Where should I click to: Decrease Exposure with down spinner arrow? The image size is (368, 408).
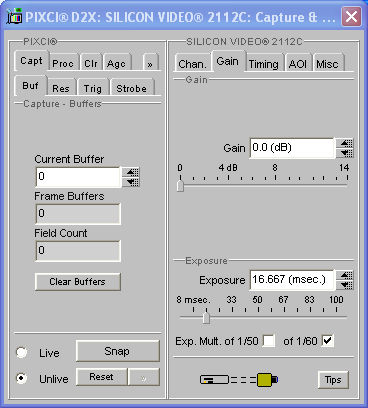click(345, 285)
